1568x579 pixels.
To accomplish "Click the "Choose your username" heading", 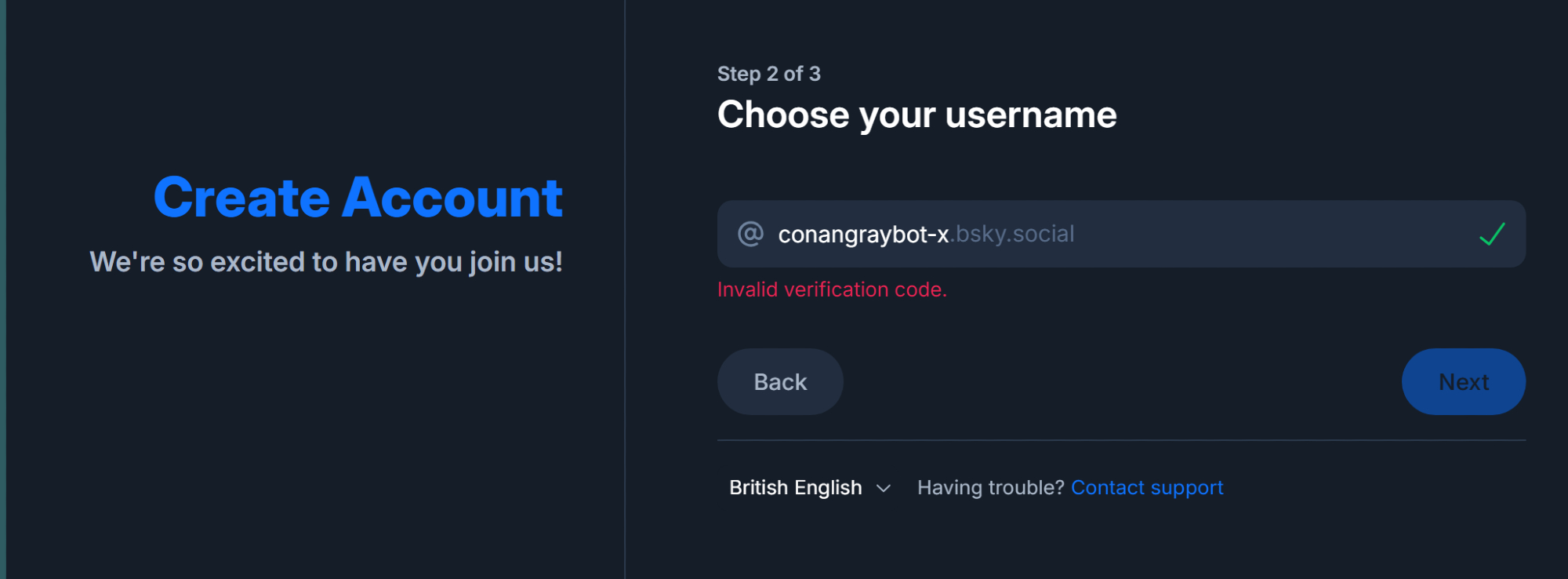I will pos(916,115).
